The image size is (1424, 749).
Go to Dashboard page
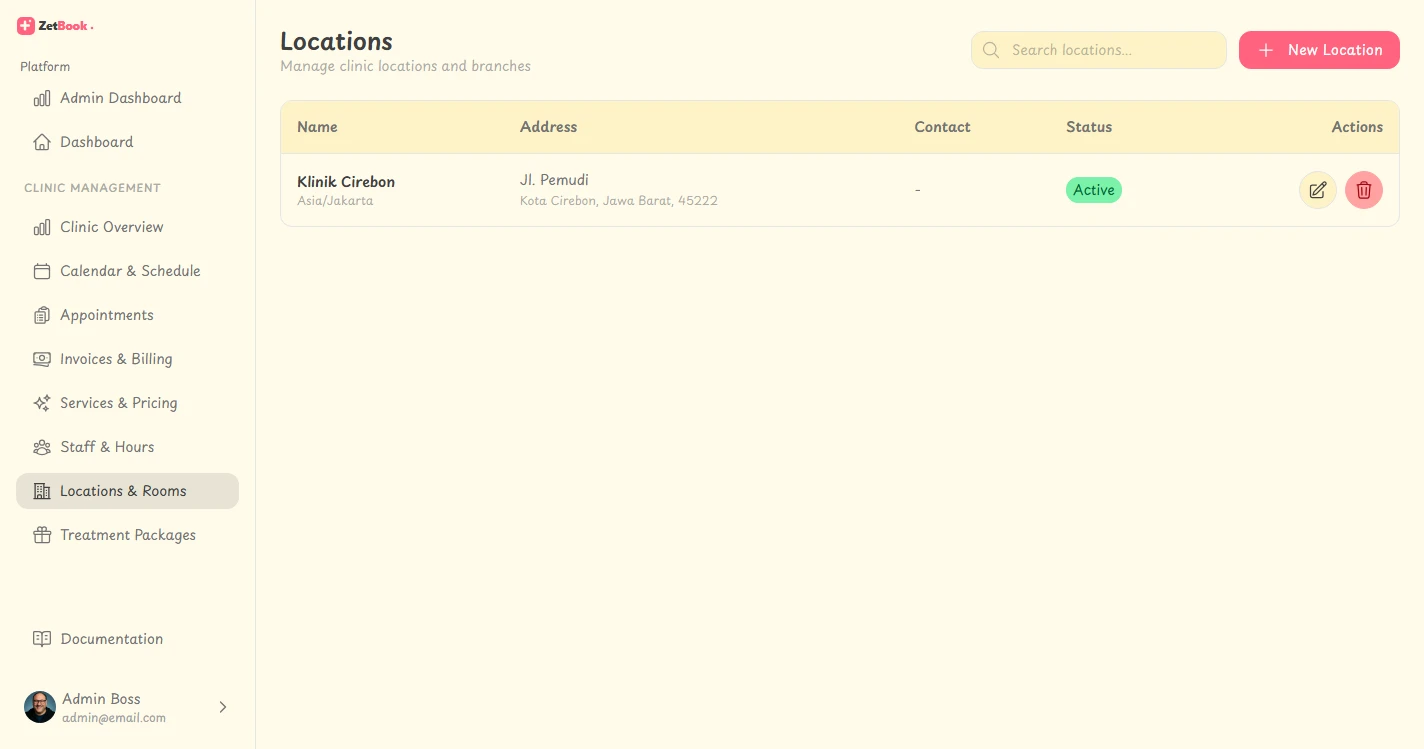[127, 142]
